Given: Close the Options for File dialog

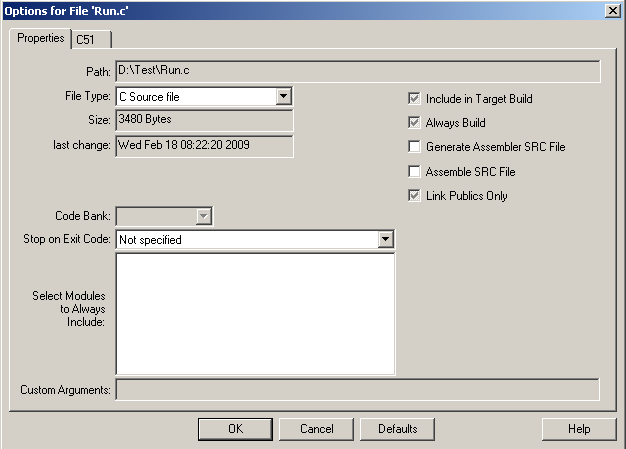Looking at the screenshot, I should [x=612, y=11].
